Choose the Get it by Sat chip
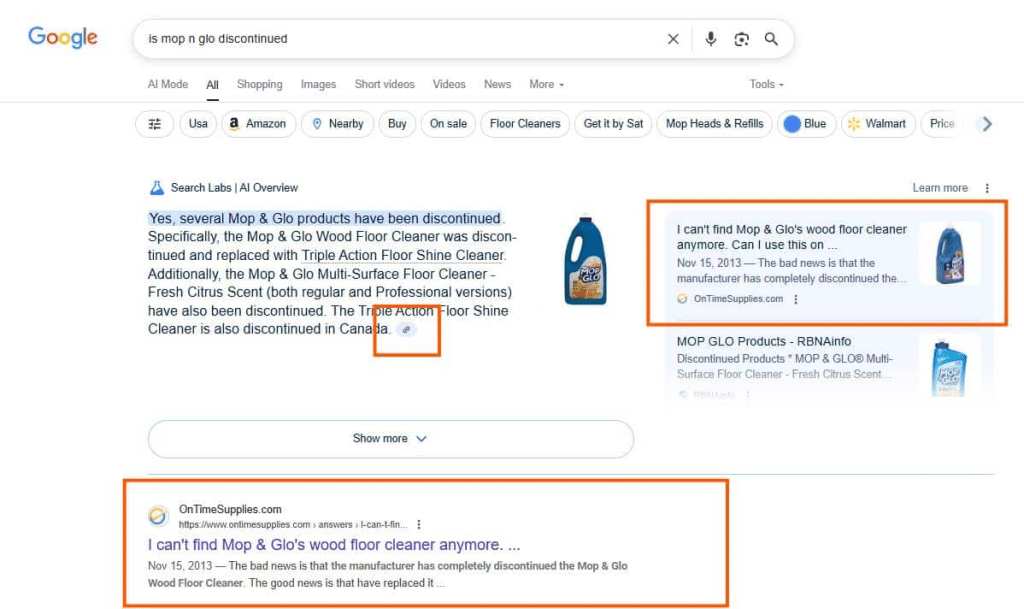 click(613, 124)
